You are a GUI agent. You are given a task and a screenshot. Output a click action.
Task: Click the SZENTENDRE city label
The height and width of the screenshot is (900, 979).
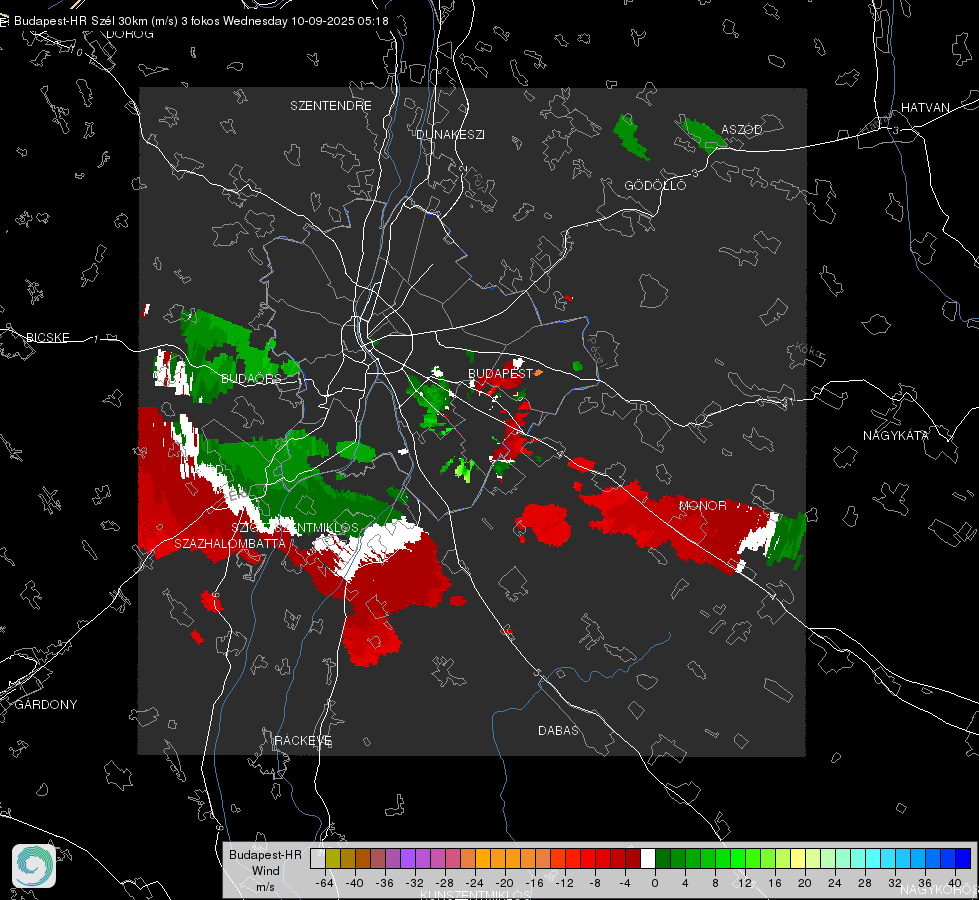[x=330, y=106]
